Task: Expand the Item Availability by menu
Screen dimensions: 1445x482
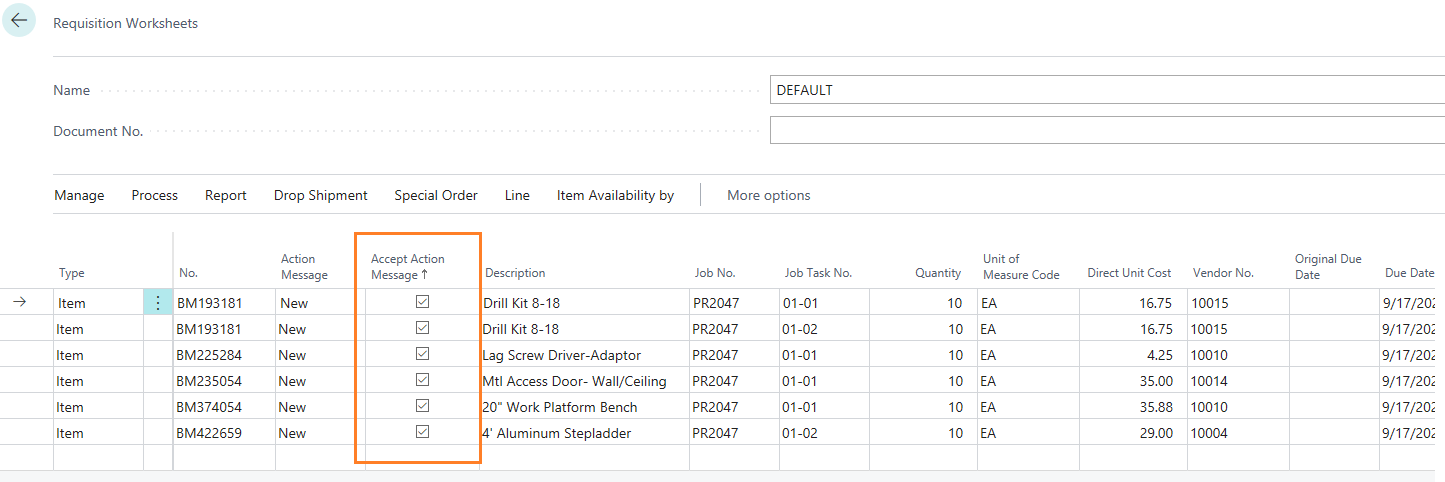Action: tap(615, 196)
